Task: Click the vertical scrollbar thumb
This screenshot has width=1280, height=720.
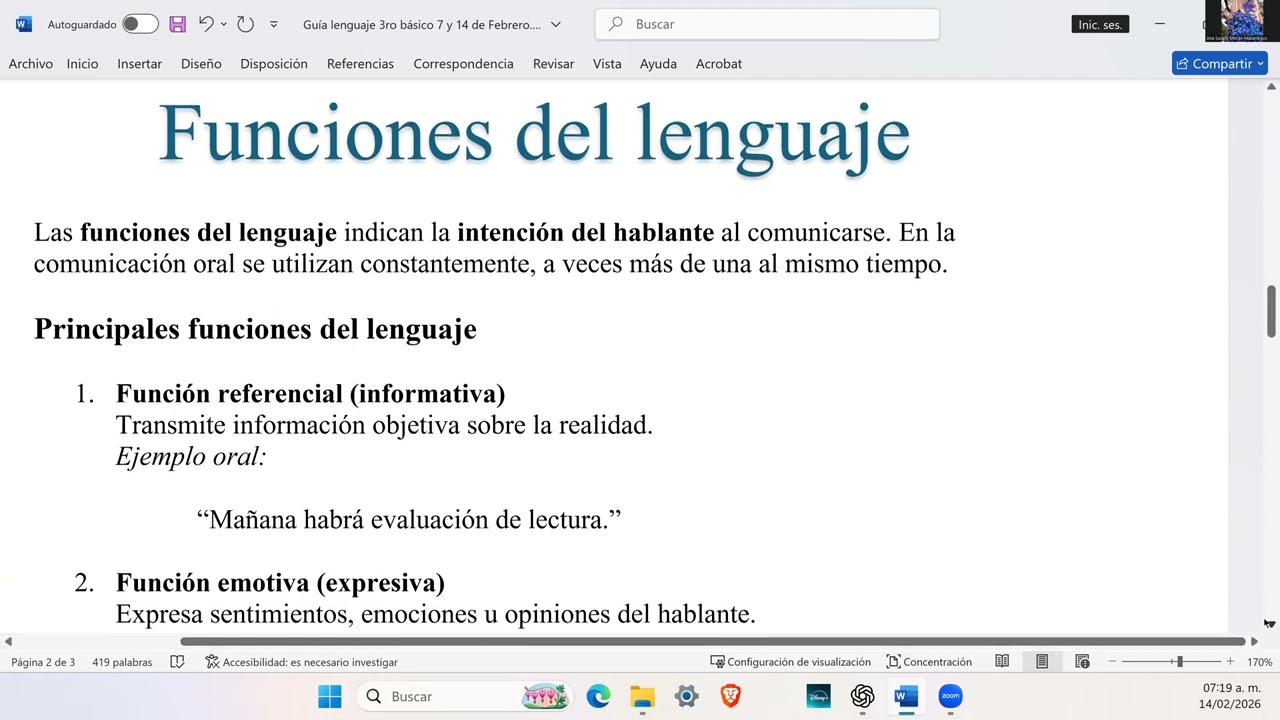Action: (x=1271, y=311)
